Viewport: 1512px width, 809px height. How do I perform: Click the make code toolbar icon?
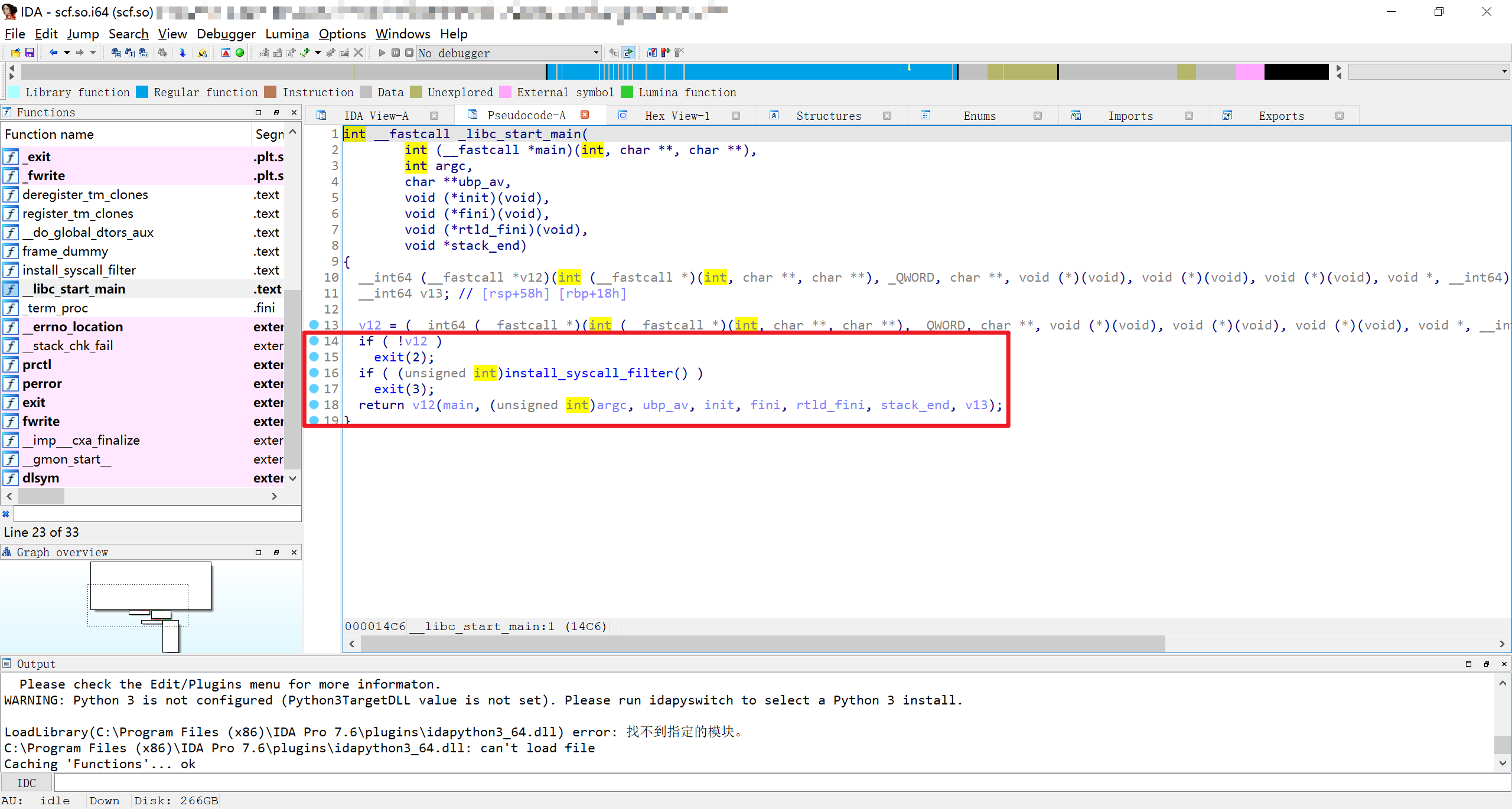click(264, 53)
